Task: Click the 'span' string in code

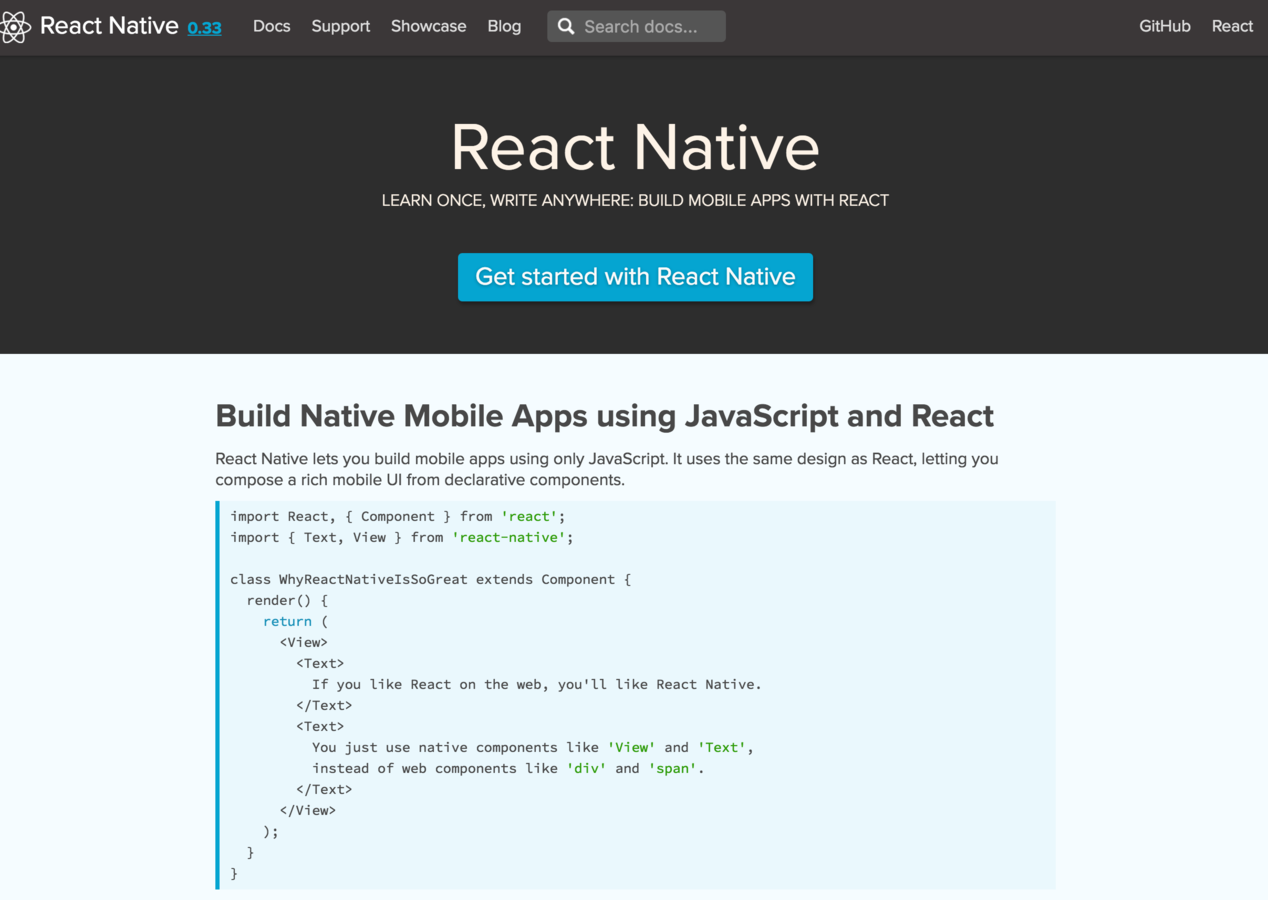Action: 672,769
